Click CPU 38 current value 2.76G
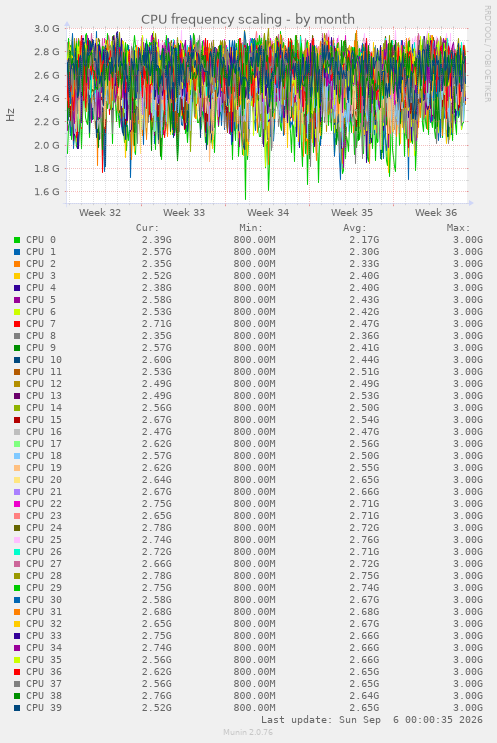497x743 pixels. coord(157,696)
